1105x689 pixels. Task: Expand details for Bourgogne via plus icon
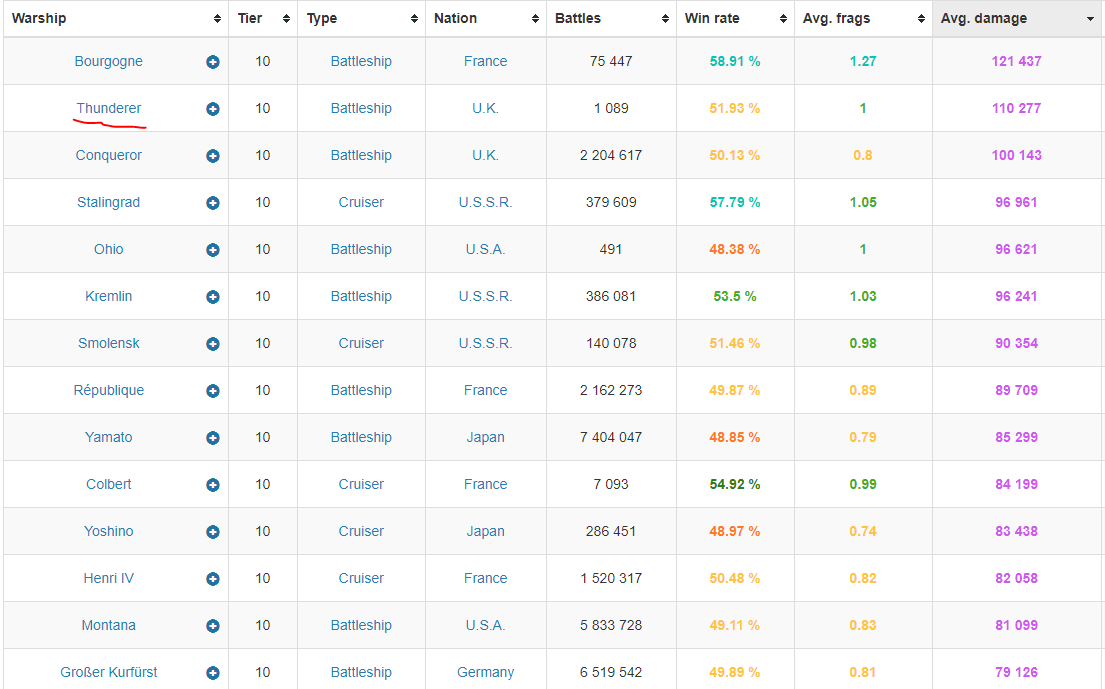[212, 62]
